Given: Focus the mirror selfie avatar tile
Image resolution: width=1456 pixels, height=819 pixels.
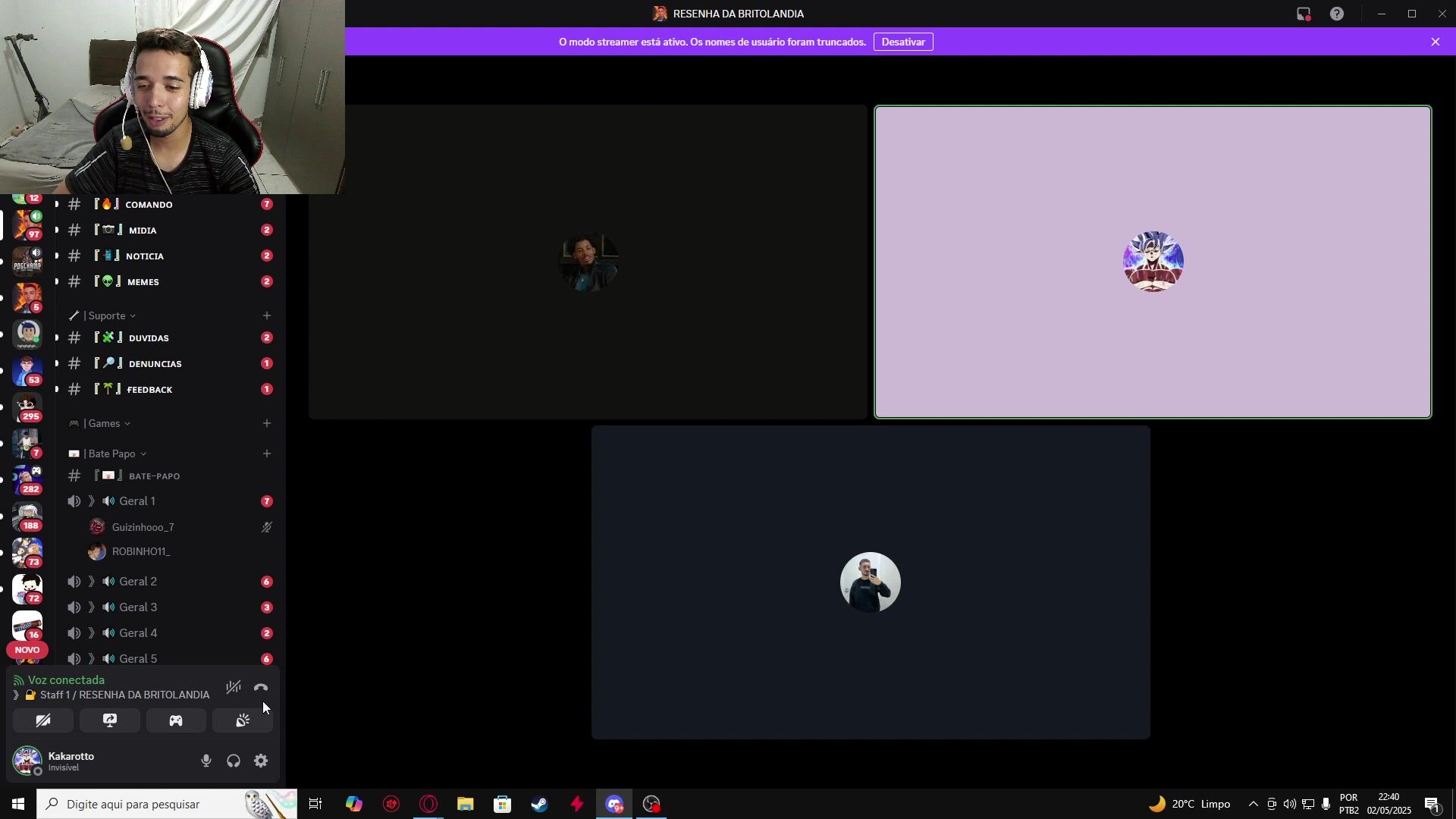Looking at the screenshot, I should (x=871, y=582).
